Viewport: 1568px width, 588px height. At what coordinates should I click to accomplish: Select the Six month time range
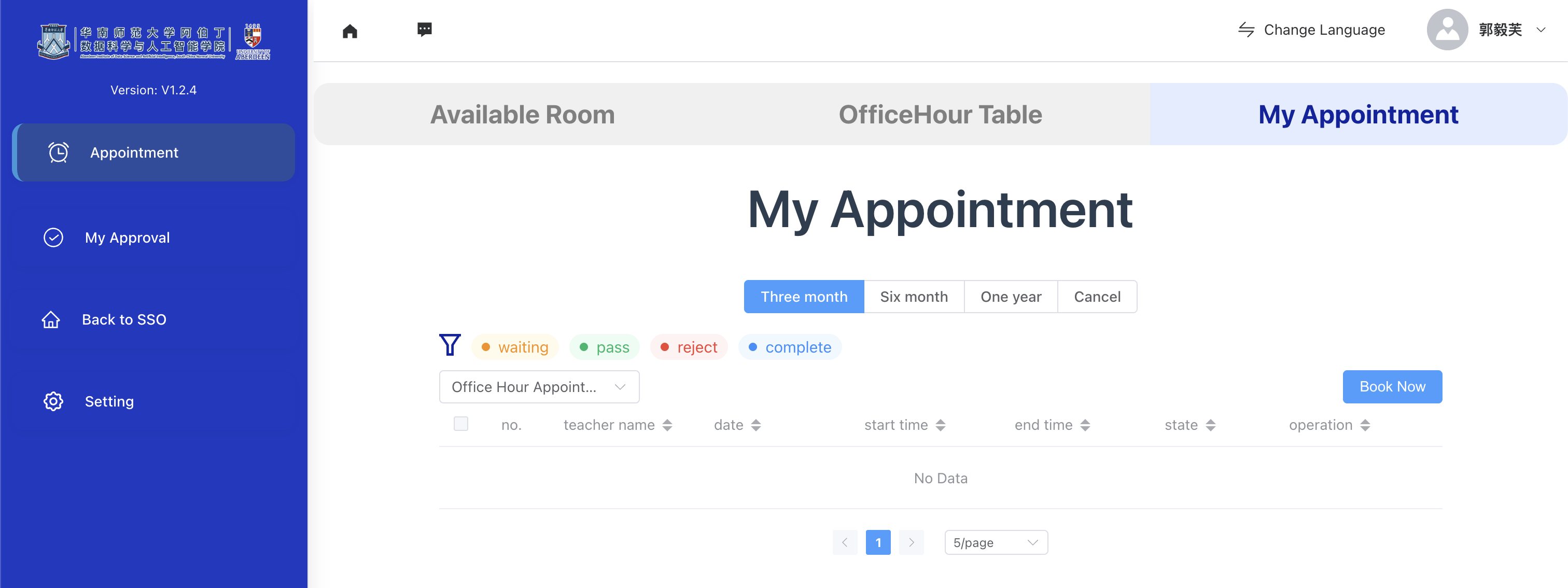click(x=914, y=297)
